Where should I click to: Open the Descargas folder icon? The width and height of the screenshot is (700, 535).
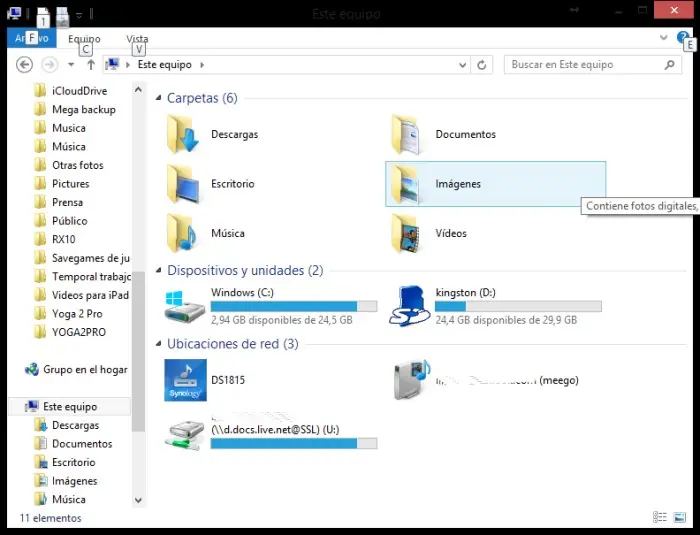tap(183, 134)
